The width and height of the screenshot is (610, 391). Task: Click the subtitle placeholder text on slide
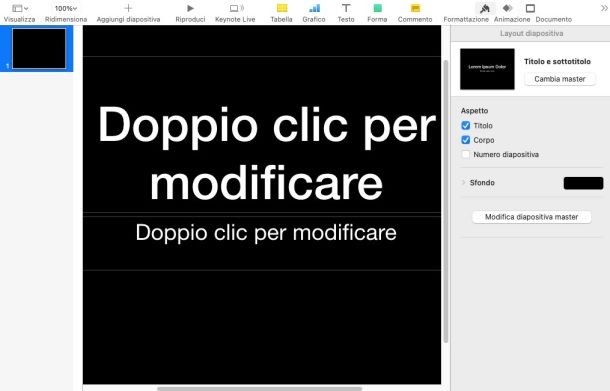pyautogui.click(x=266, y=233)
